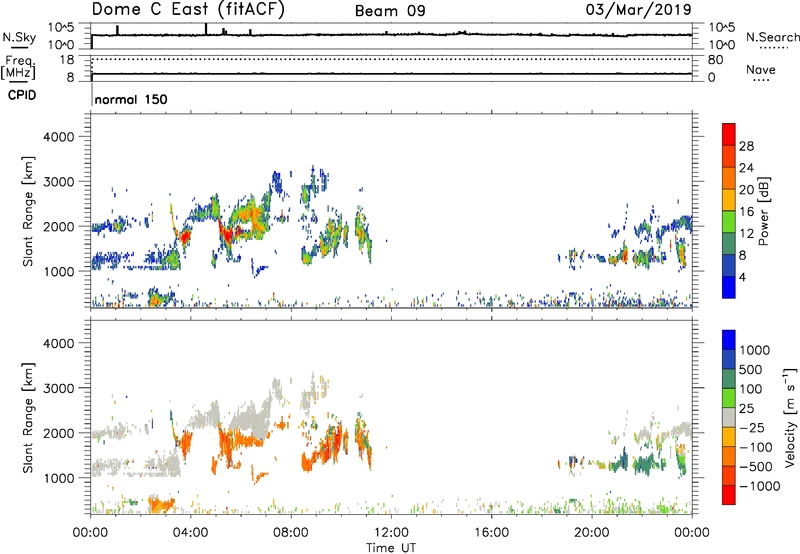
Task: Pick the gray -25 to 25 velocity swatch
Action: pos(729,417)
